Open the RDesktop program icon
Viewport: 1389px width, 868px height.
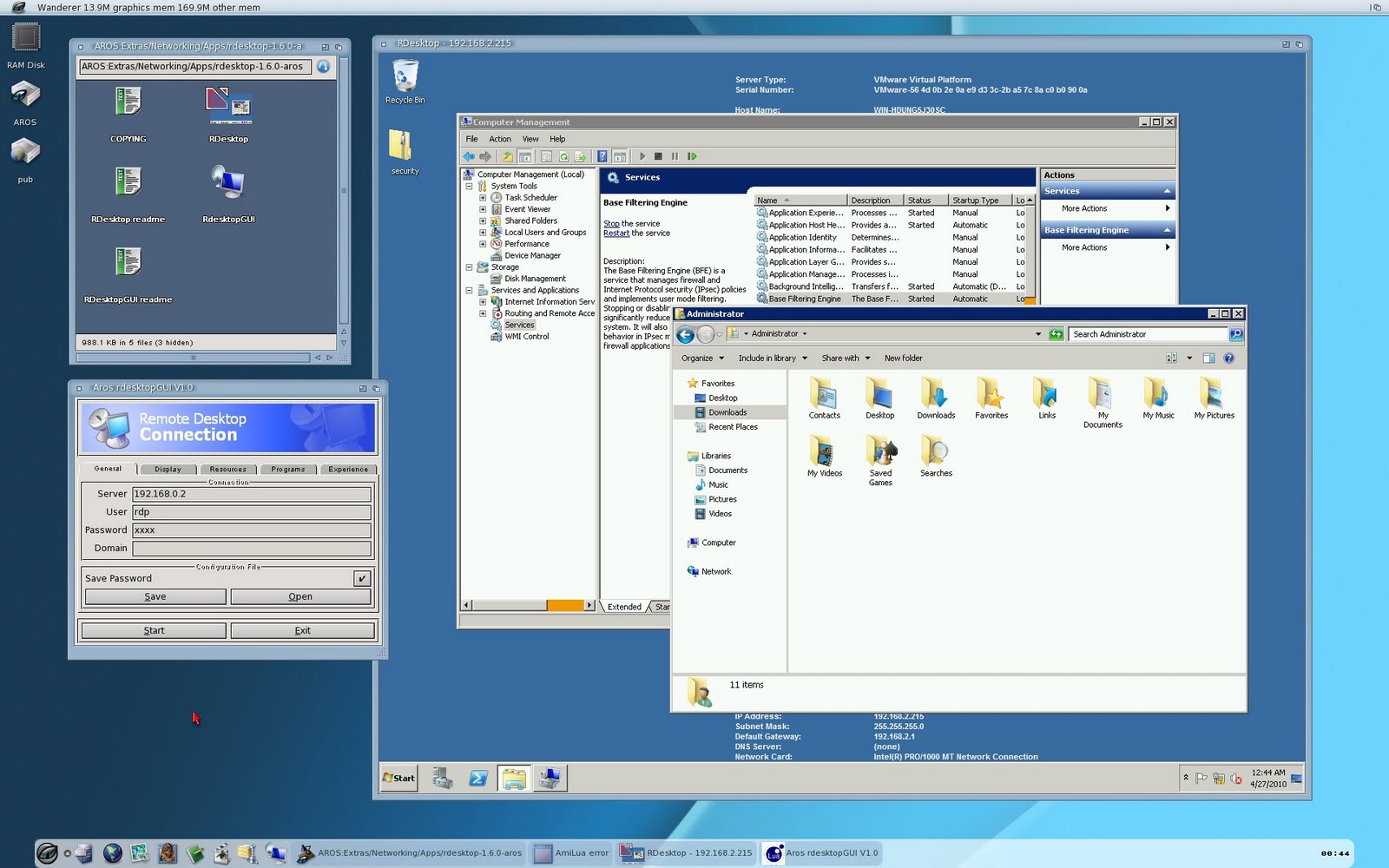tap(228, 106)
